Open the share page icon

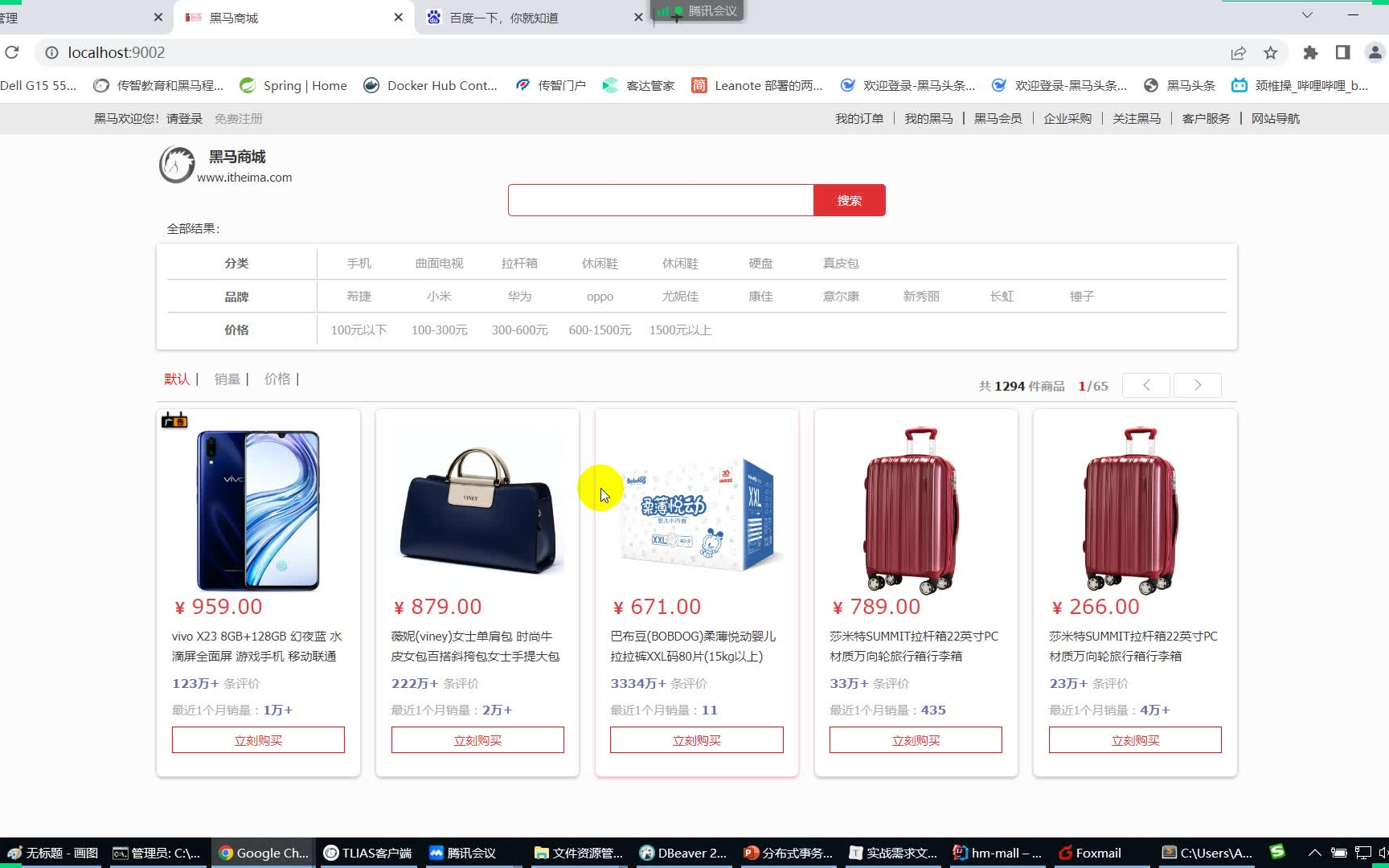coord(1238,52)
